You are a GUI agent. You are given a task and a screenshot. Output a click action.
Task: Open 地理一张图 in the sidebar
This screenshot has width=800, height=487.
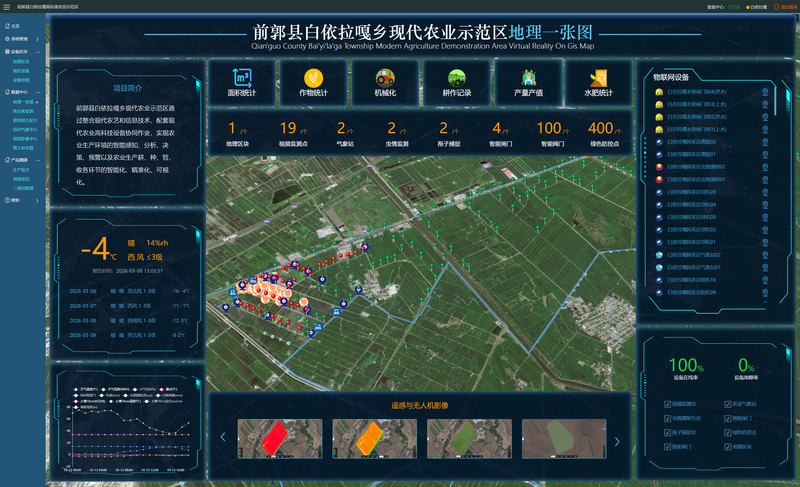tap(23, 102)
